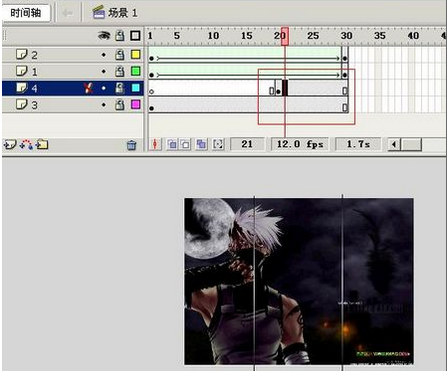
Task: Click the magenta outline swatch of layer 3
Action: click(x=135, y=105)
